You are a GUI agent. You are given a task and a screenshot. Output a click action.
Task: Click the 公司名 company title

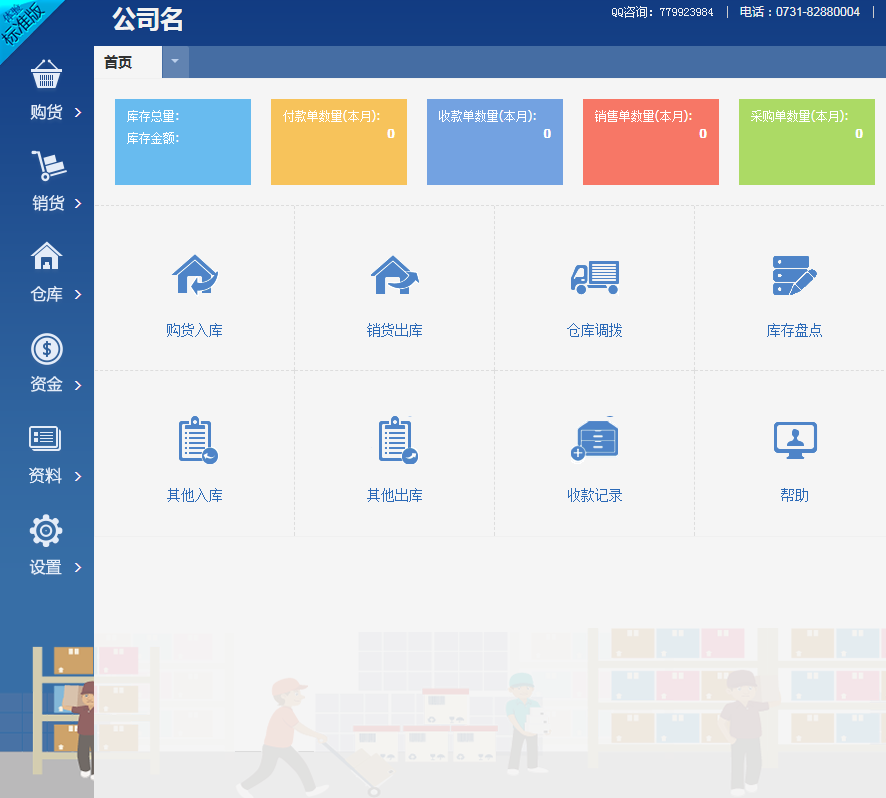147,19
